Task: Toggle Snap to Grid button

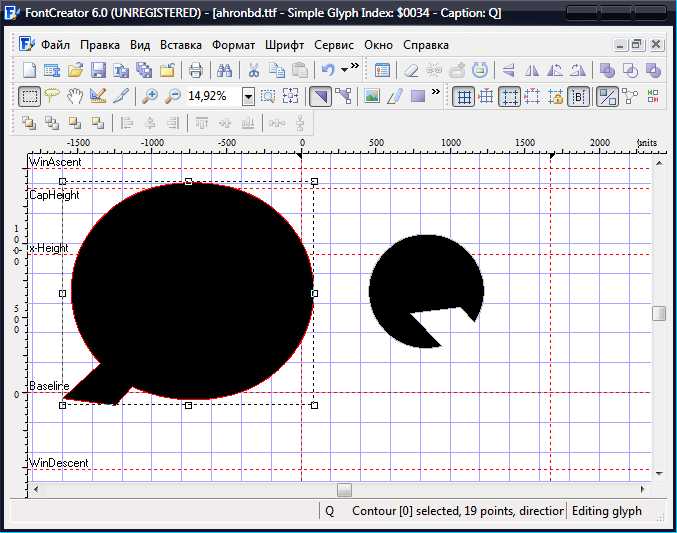Action: coord(486,96)
